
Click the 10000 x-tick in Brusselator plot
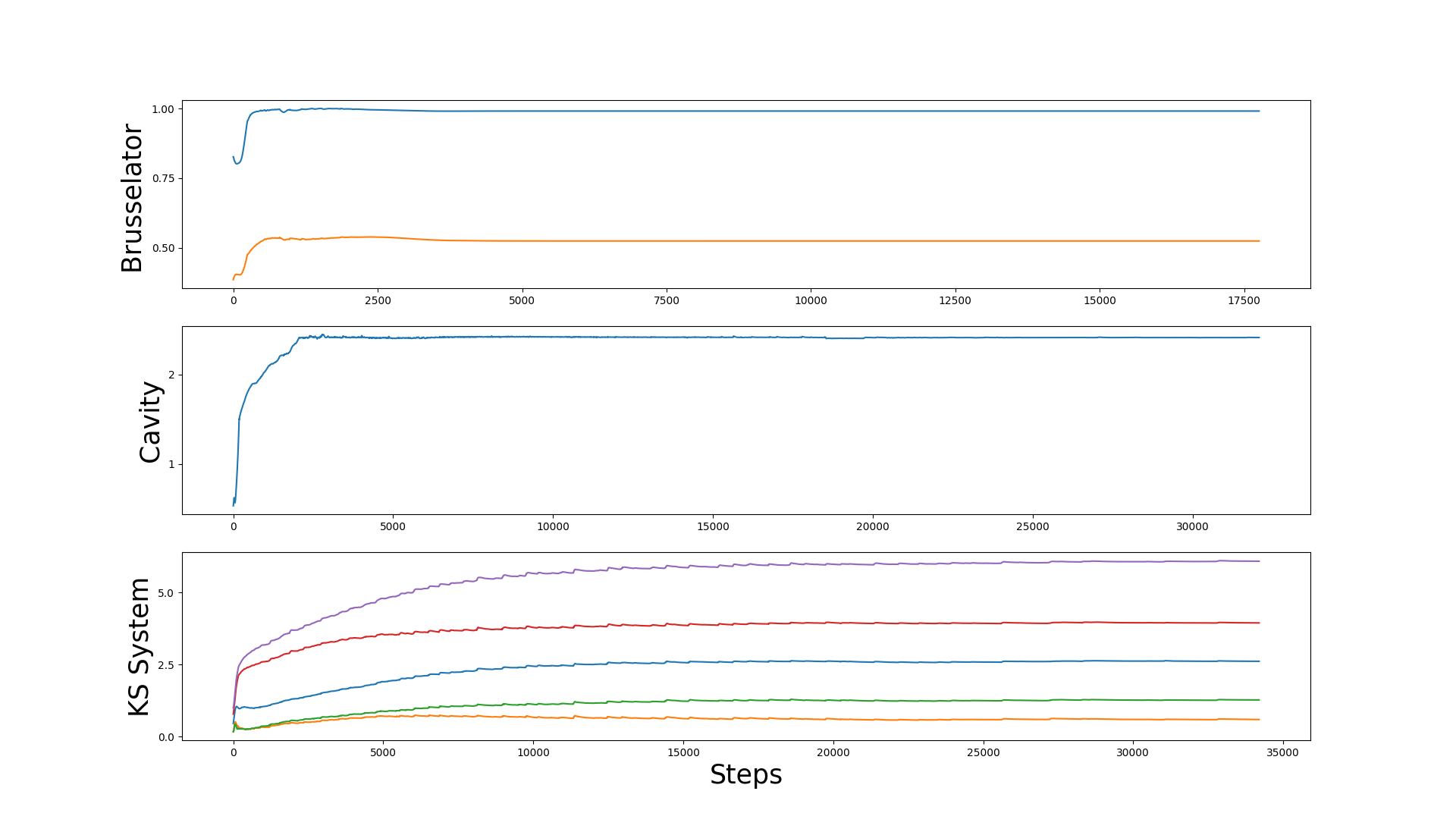pyautogui.click(x=811, y=300)
